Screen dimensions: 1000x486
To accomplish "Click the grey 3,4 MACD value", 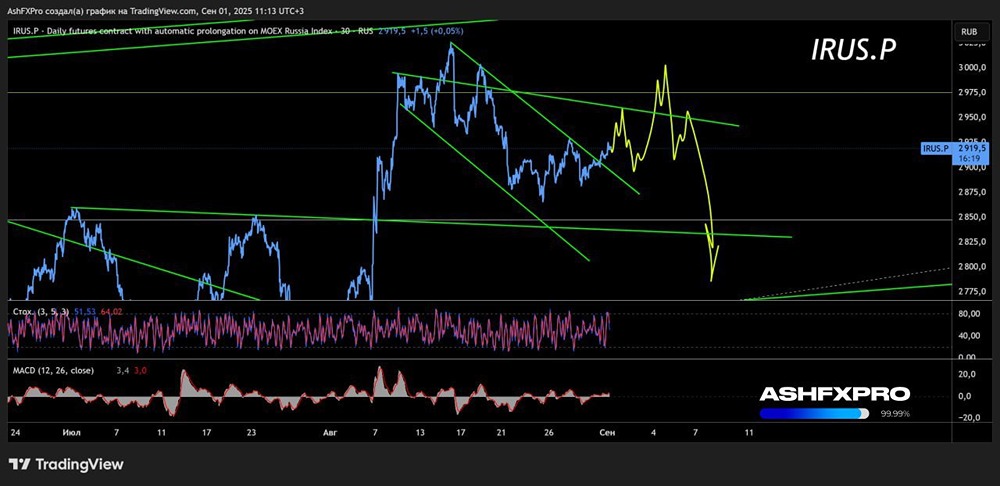I will click(x=123, y=371).
